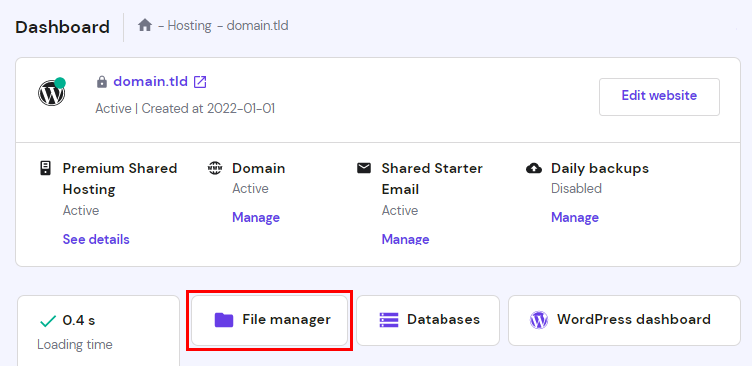752x366 pixels.
Task: Click the Loading time label
Action: [x=75, y=344]
